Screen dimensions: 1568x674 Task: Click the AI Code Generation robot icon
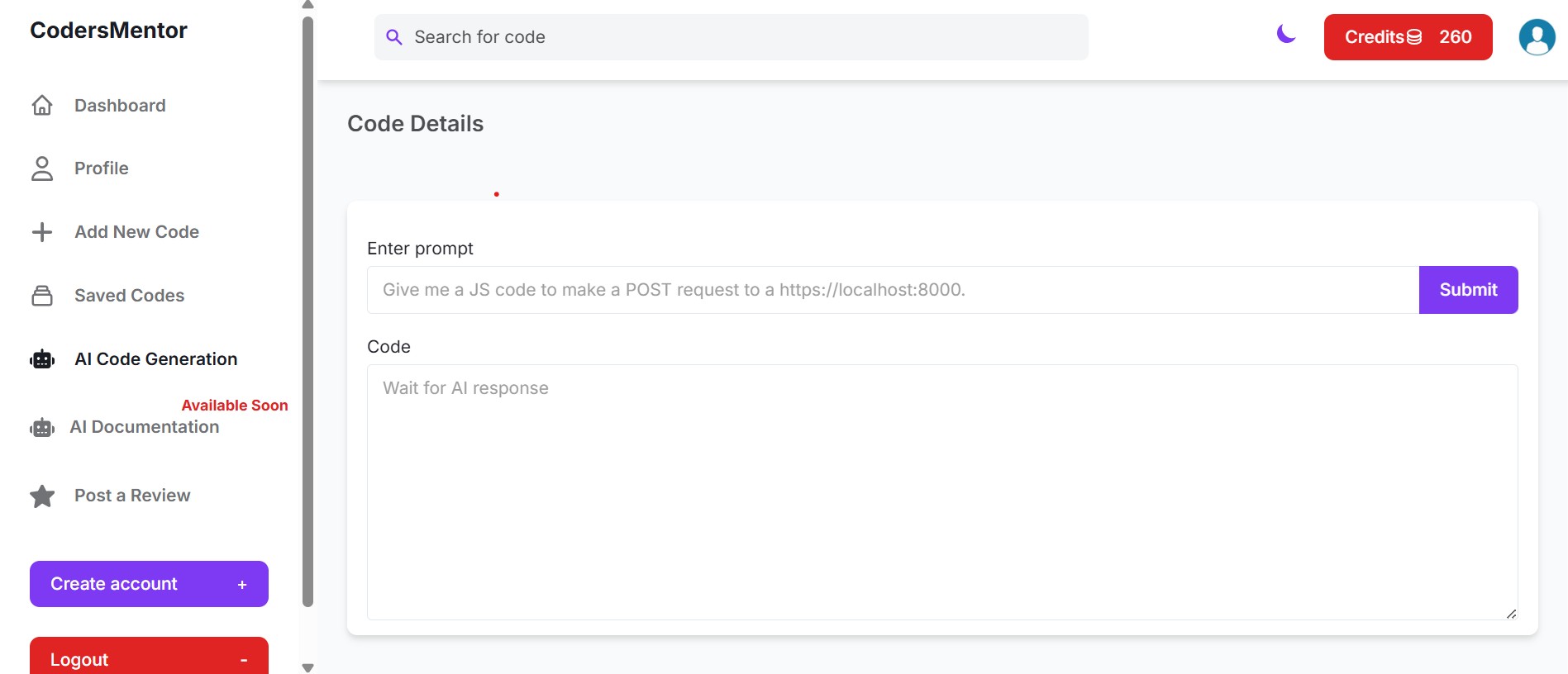42,359
